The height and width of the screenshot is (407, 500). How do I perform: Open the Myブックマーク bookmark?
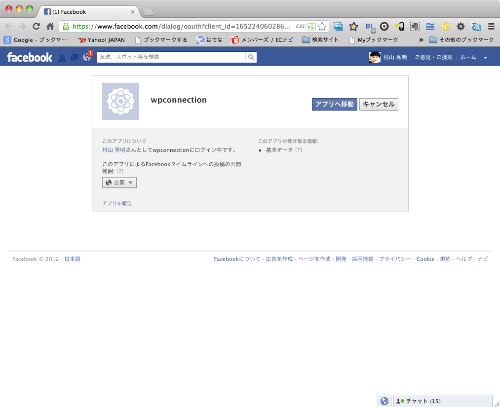pos(373,40)
